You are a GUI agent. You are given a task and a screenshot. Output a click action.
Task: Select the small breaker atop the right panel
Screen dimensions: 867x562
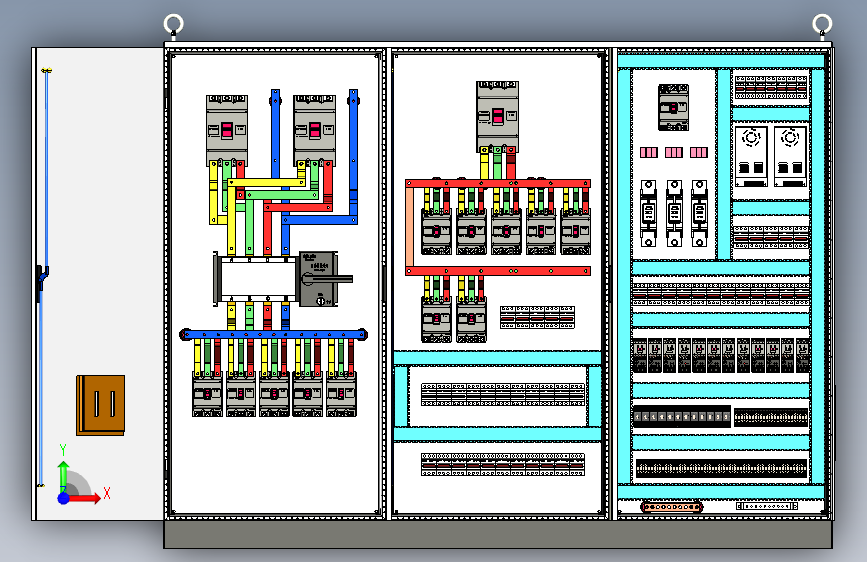pyautogui.click(x=673, y=107)
